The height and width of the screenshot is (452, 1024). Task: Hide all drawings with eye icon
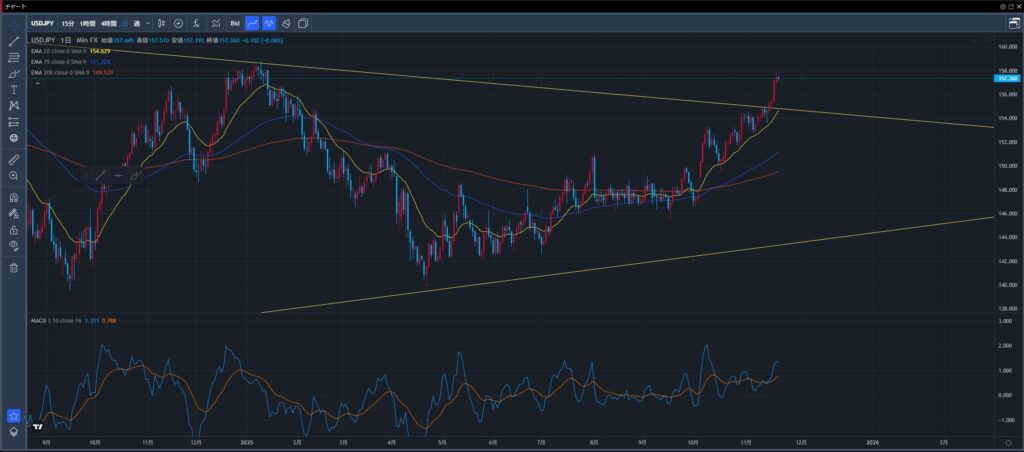pos(14,245)
